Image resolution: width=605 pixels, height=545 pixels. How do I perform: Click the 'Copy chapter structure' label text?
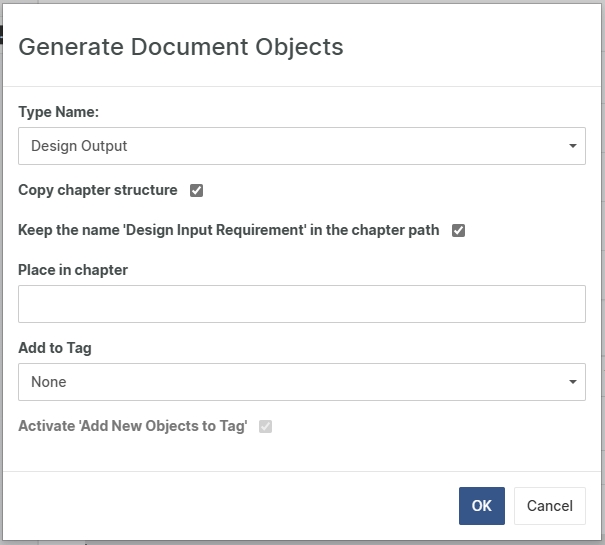98,190
